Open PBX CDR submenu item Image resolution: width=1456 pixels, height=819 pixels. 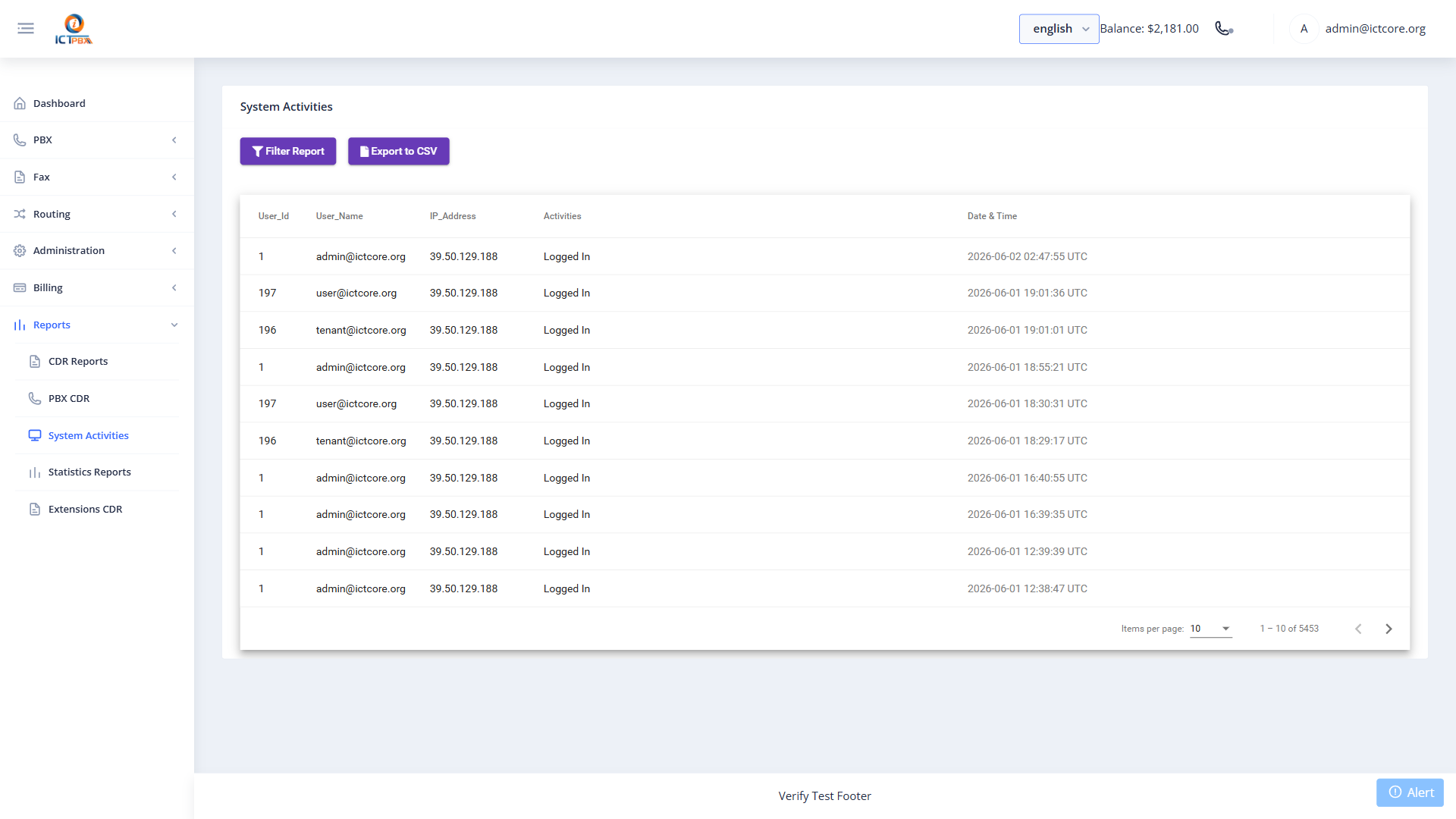(97, 399)
